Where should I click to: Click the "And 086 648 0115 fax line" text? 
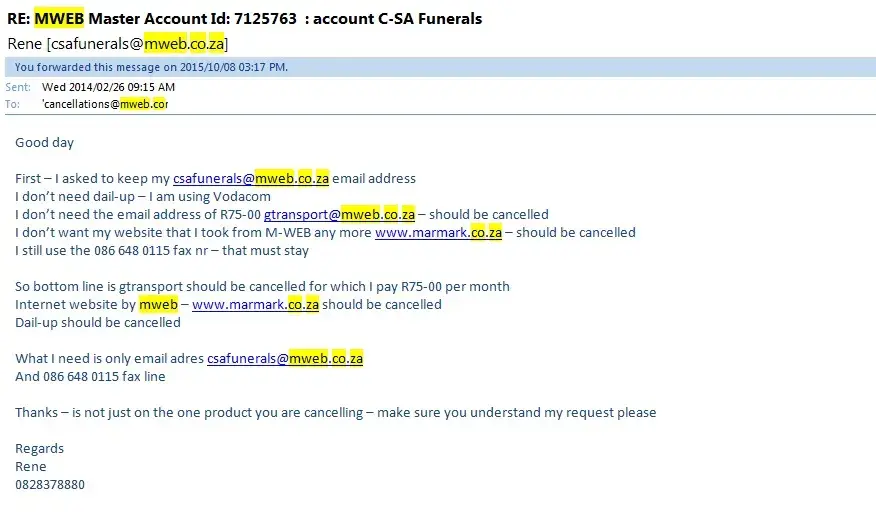click(90, 376)
